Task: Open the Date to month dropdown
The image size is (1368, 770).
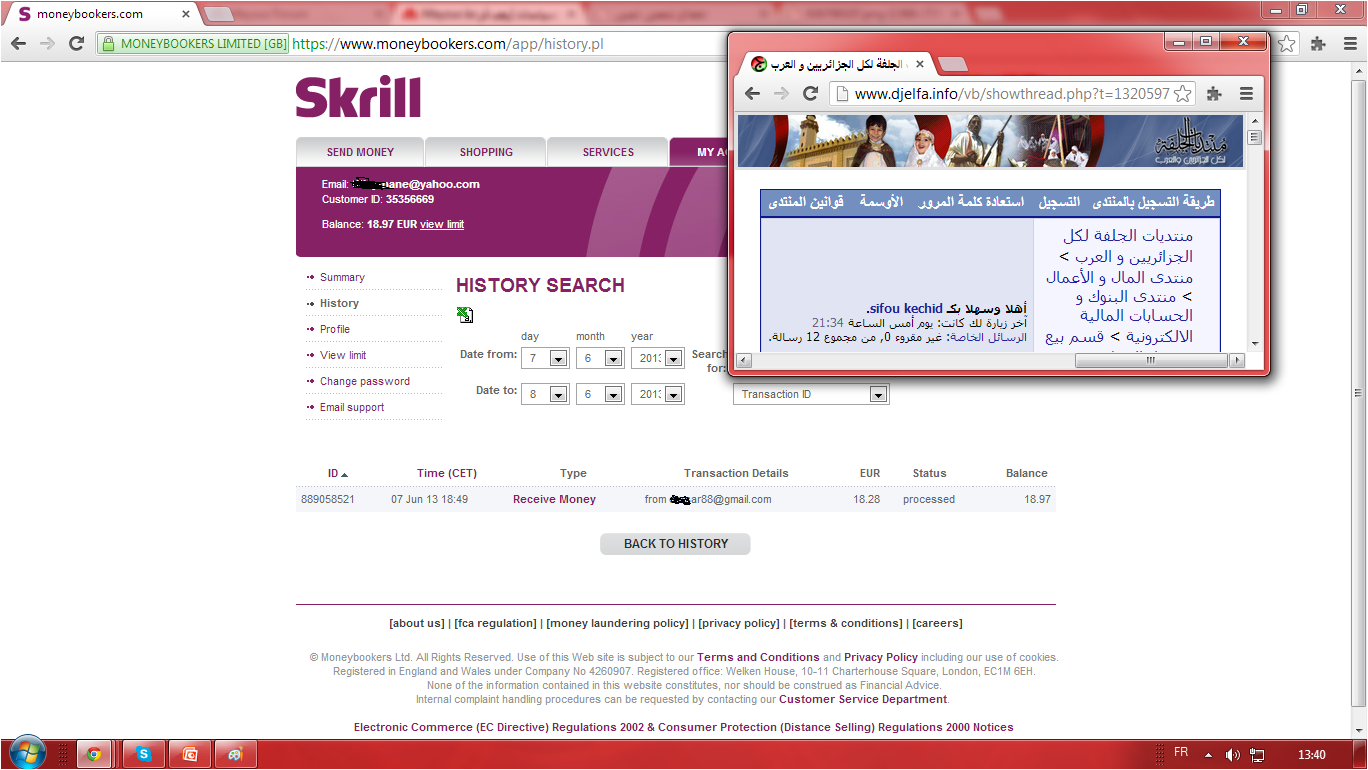Action: (600, 394)
